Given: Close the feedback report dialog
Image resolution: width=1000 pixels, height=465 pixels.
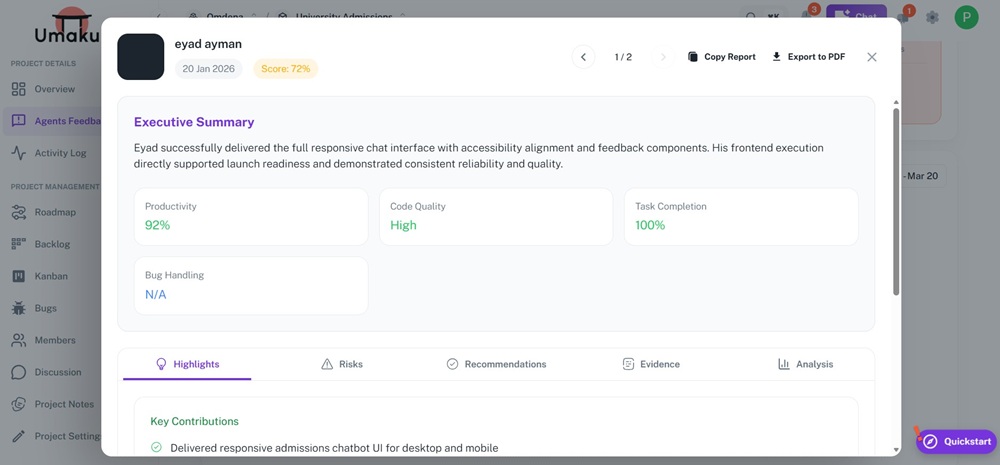Looking at the screenshot, I should [872, 57].
